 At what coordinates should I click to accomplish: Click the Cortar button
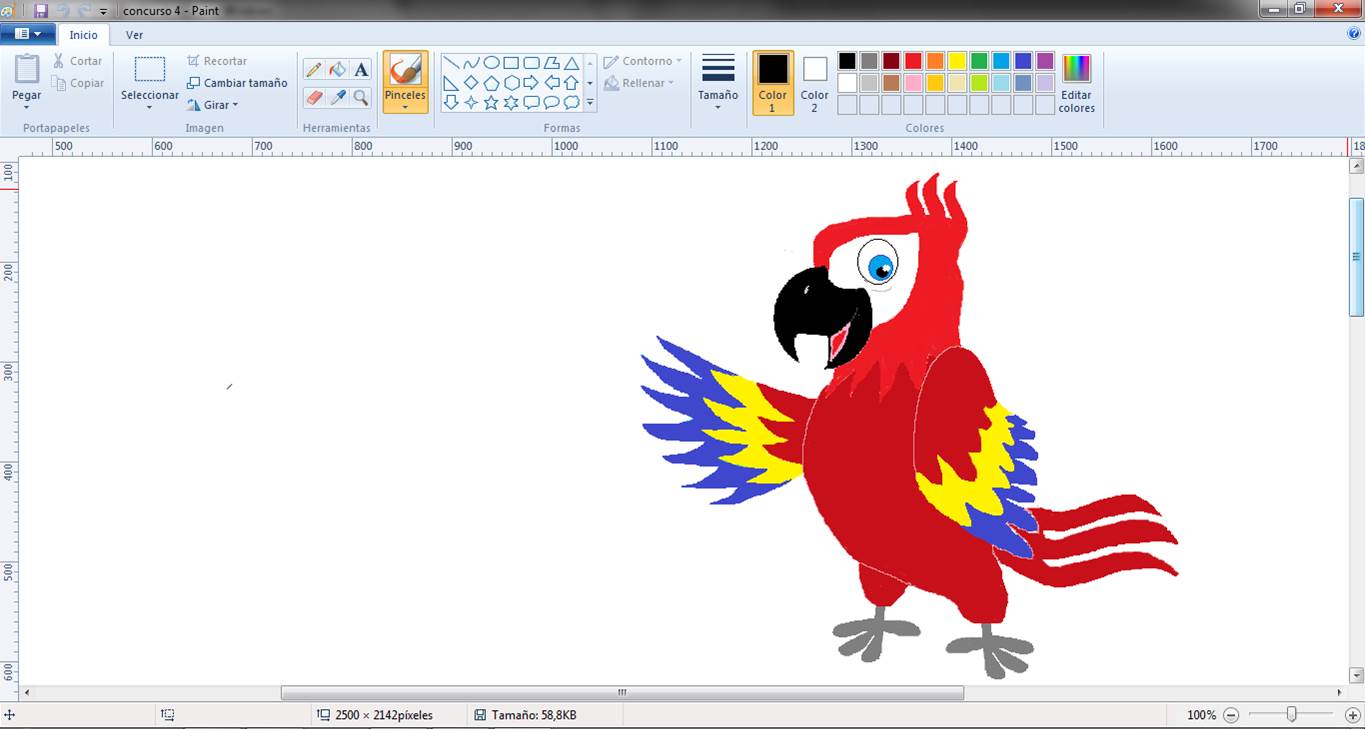(x=77, y=61)
